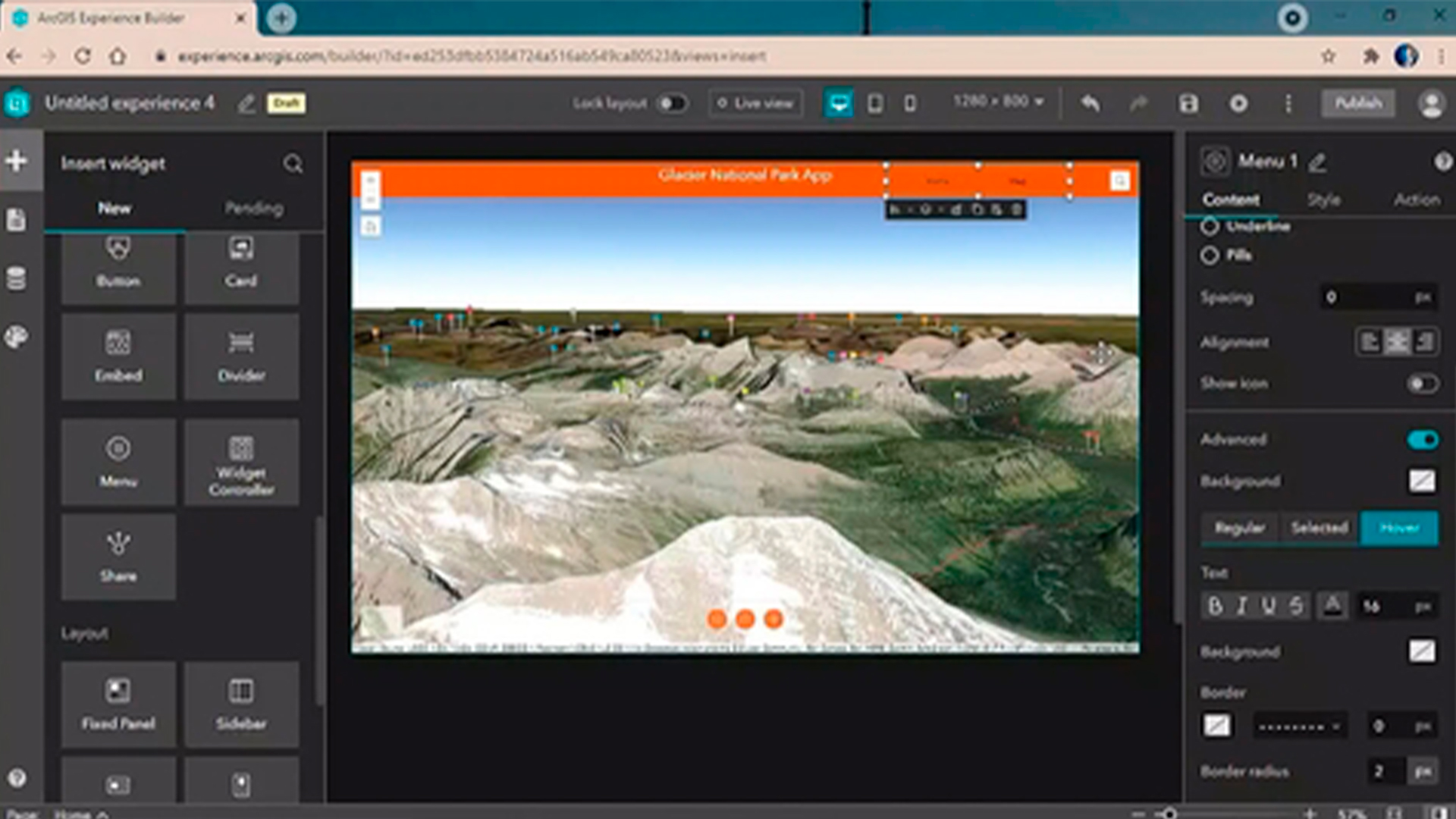Disable the Advanced toggle

1422,440
